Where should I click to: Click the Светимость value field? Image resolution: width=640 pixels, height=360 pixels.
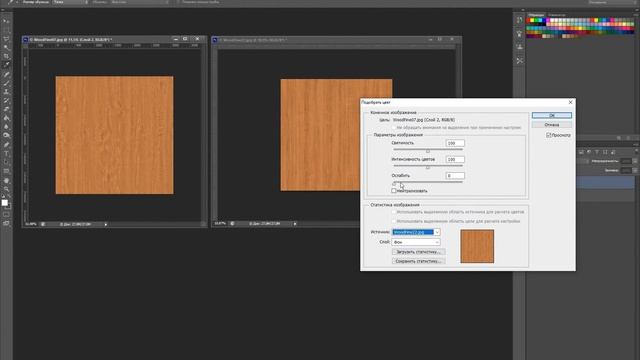[x=455, y=143]
